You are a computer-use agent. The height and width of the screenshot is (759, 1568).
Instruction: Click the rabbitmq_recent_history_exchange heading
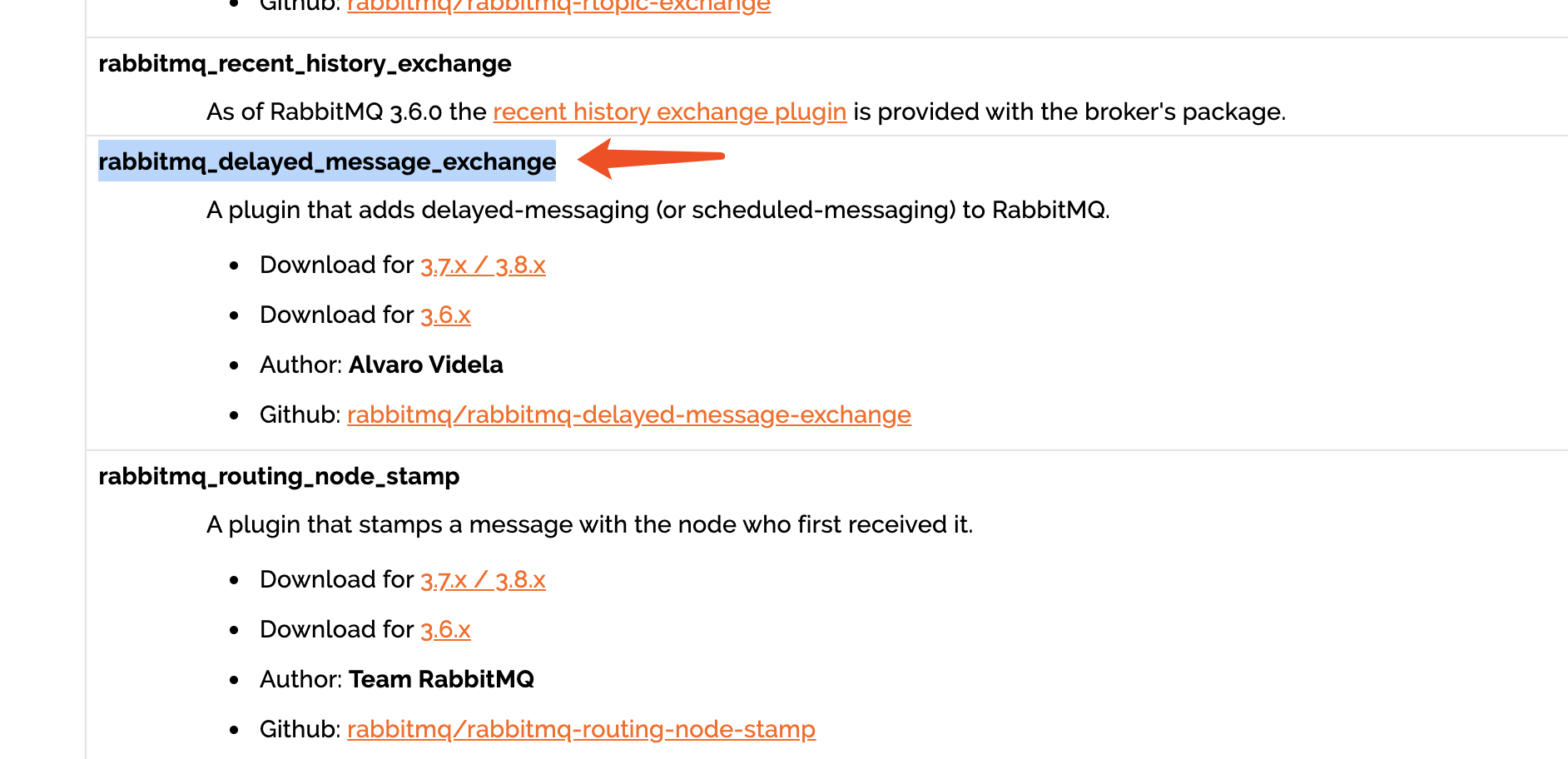pyautogui.click(x=305, y=64)
